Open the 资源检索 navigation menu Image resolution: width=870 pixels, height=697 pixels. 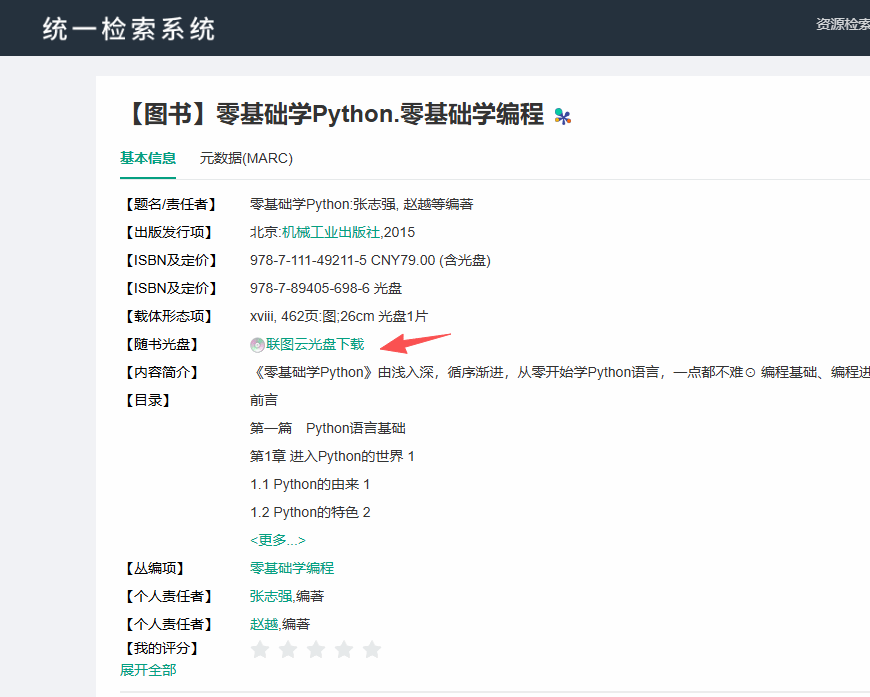click(842, 24)
